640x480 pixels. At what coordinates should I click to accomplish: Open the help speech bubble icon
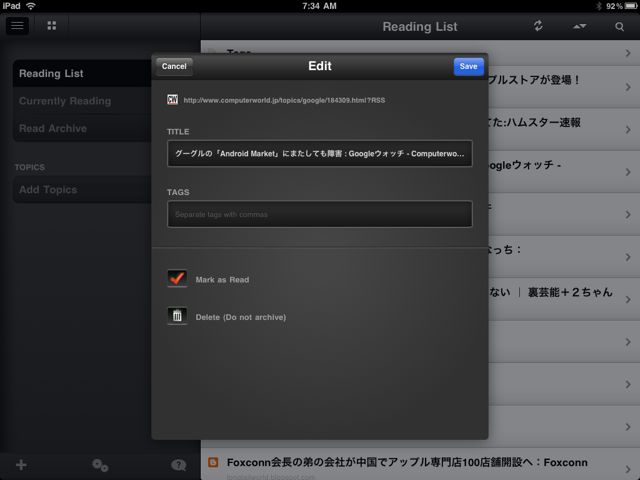click(x=178, y=465)
